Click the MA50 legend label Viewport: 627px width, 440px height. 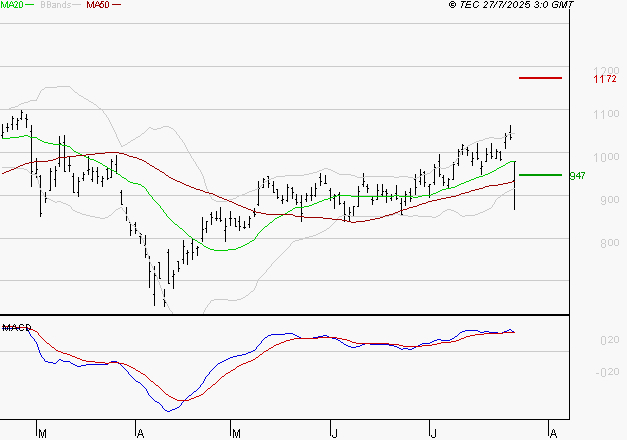click(98, 5)
